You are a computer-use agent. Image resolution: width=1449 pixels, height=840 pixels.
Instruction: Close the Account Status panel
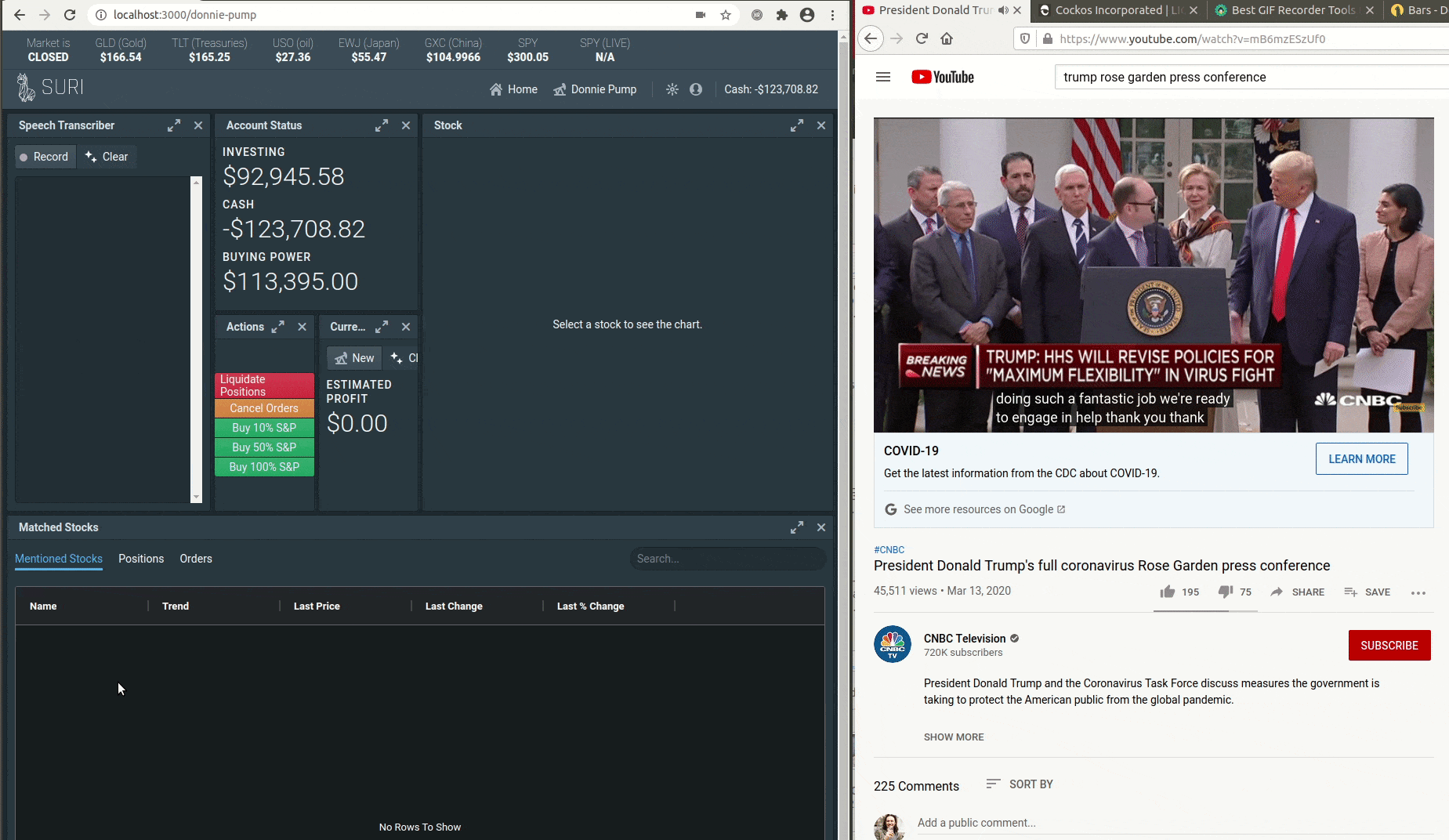[406, 125]
